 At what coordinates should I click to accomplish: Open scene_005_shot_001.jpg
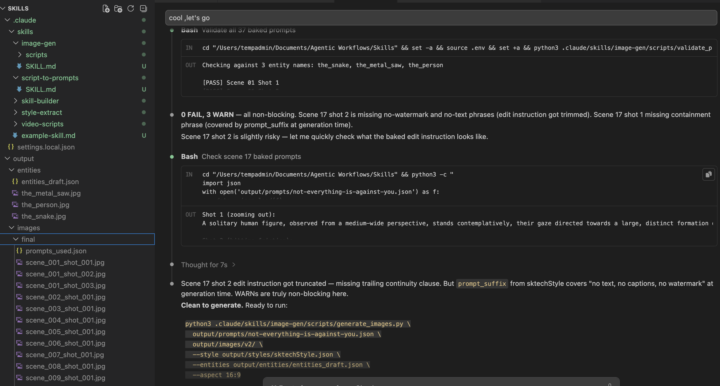[65, 331]
